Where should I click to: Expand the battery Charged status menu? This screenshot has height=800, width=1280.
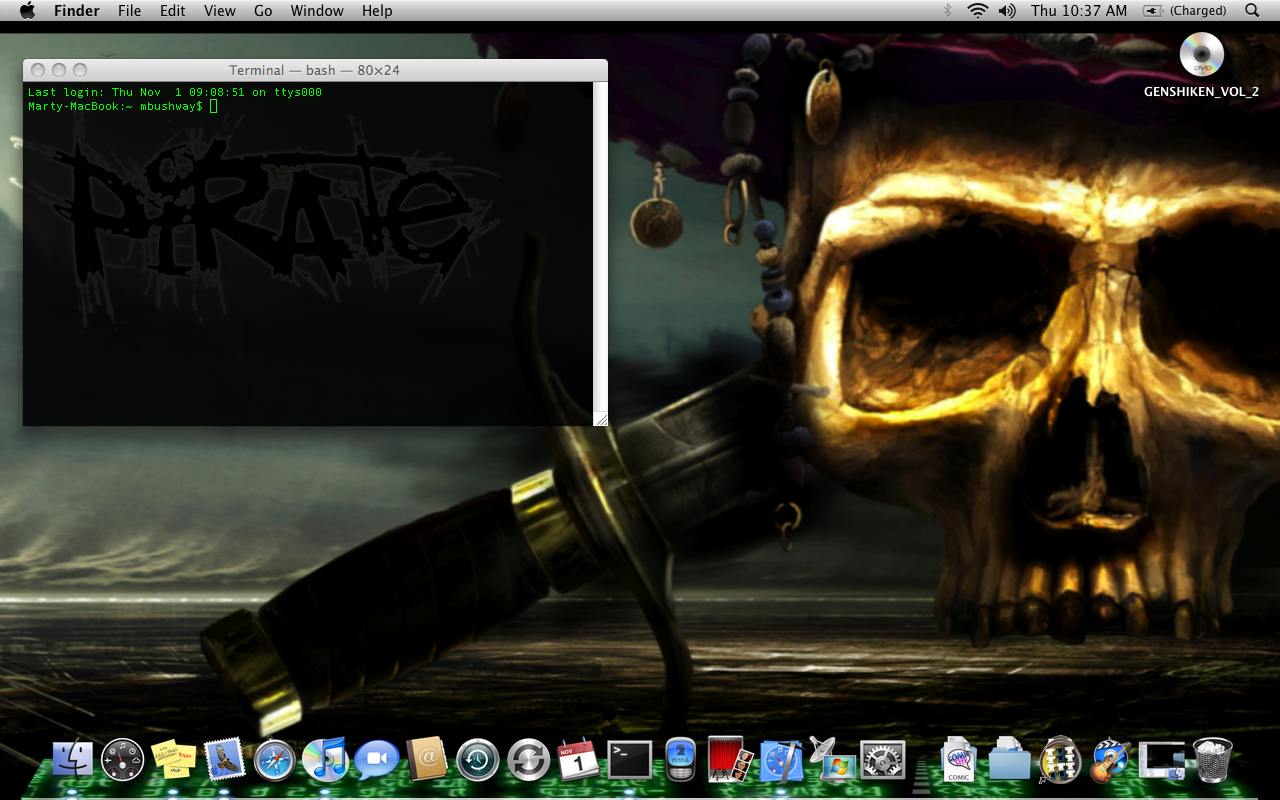pos(1186,11)
